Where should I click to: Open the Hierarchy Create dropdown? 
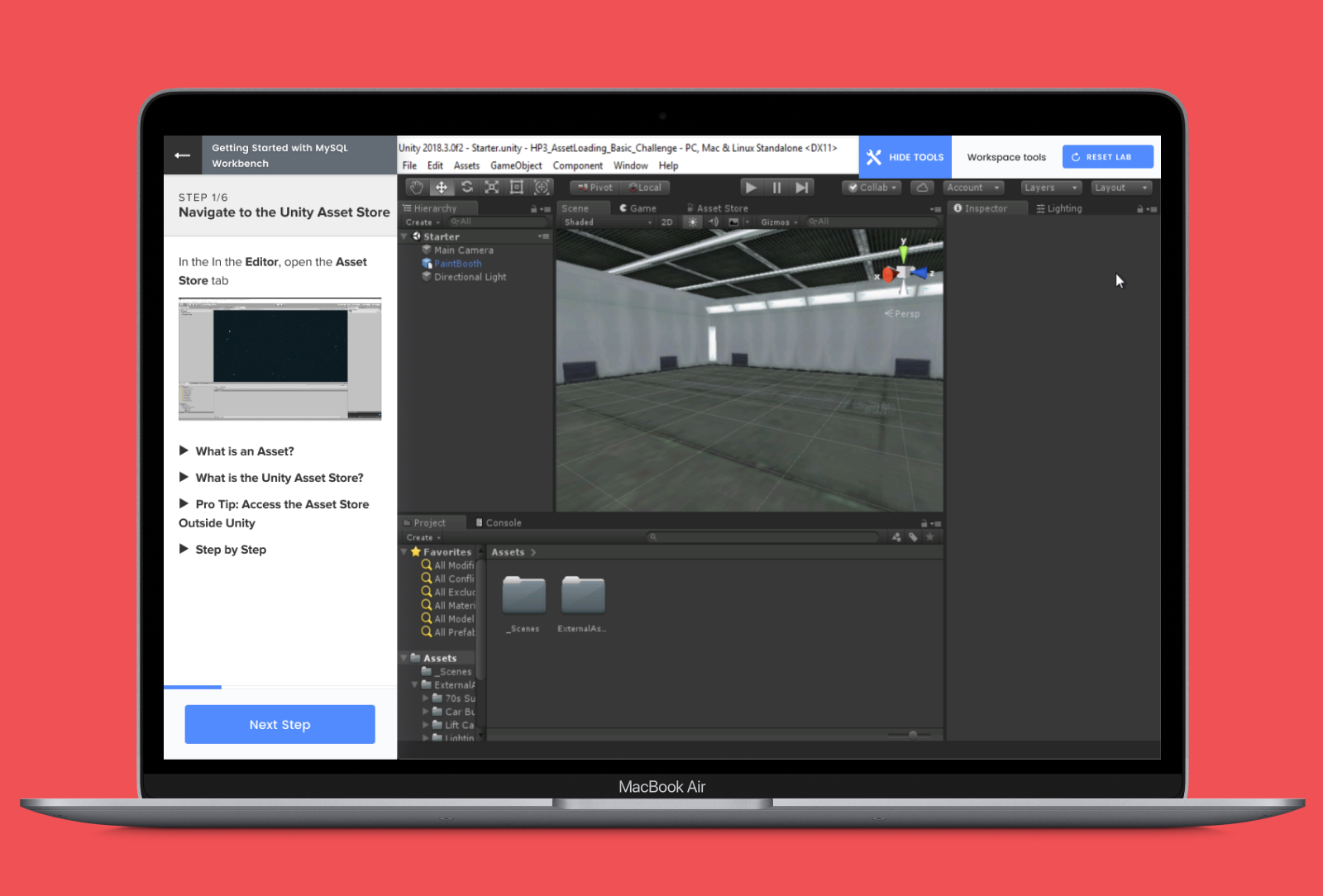click(x=423, y=222)
